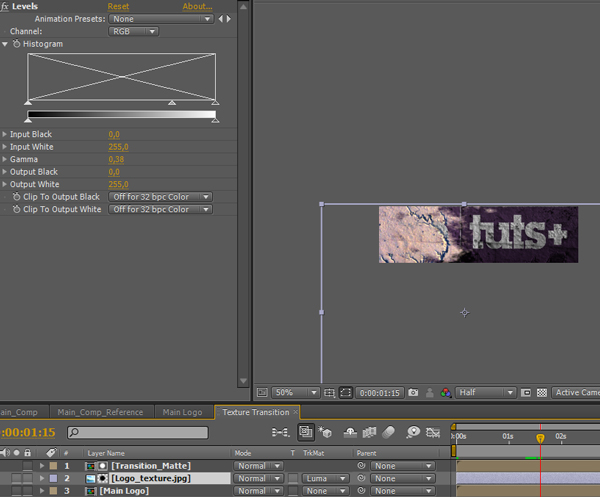Click the show channel color icon in viewer

tap(445, 393)
